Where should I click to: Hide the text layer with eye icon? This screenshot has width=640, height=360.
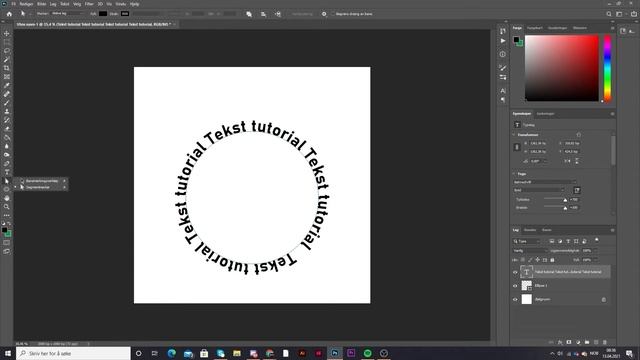click(x=515, y=272)
